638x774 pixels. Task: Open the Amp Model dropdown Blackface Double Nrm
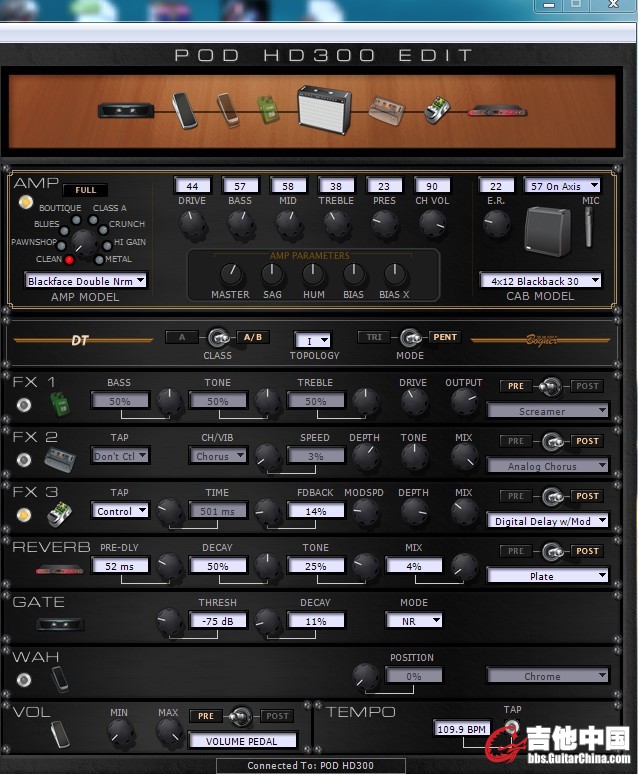pyautogui.click(x=85, y=280)
